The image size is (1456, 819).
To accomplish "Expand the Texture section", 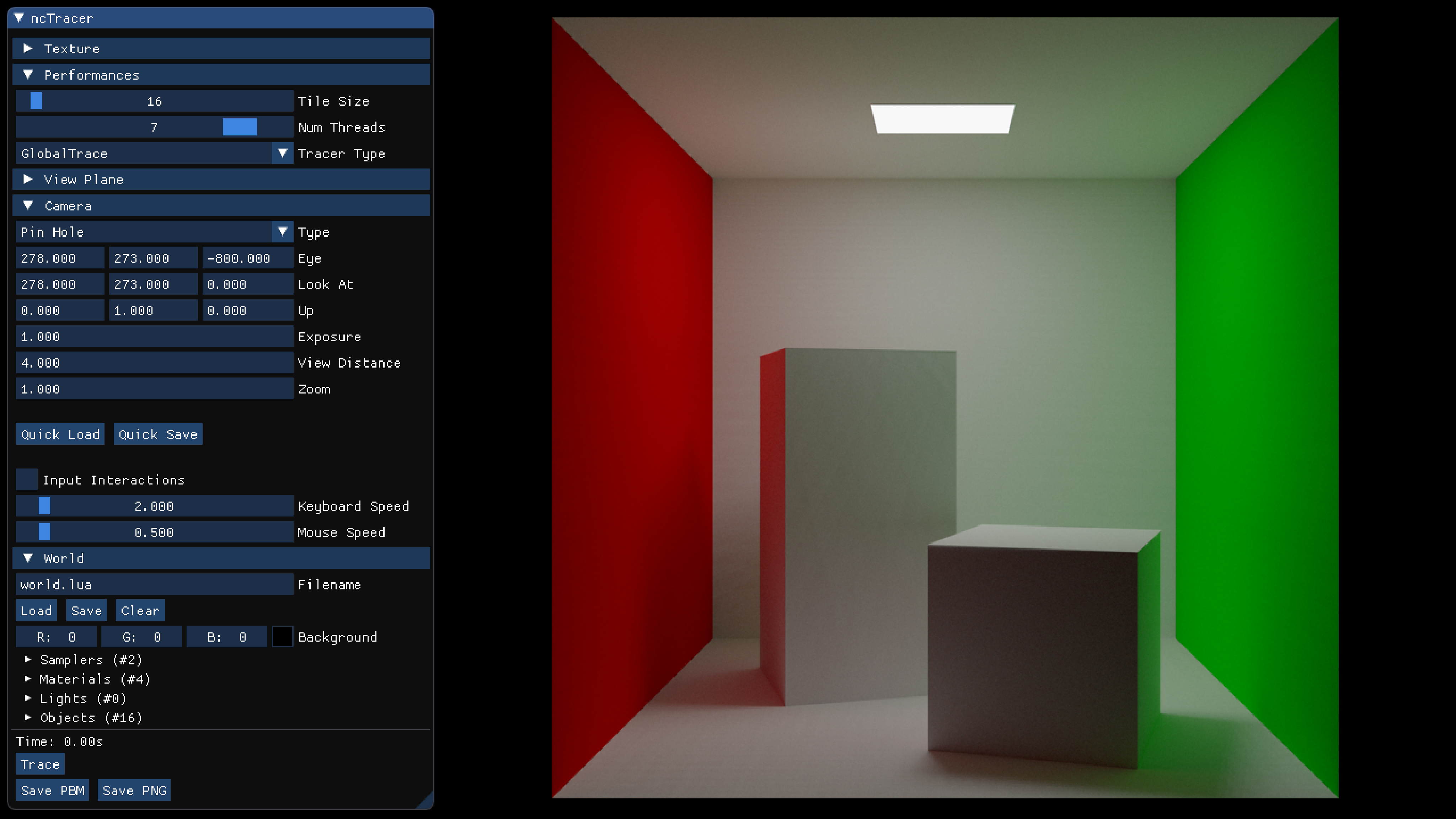I will (28, 49).
